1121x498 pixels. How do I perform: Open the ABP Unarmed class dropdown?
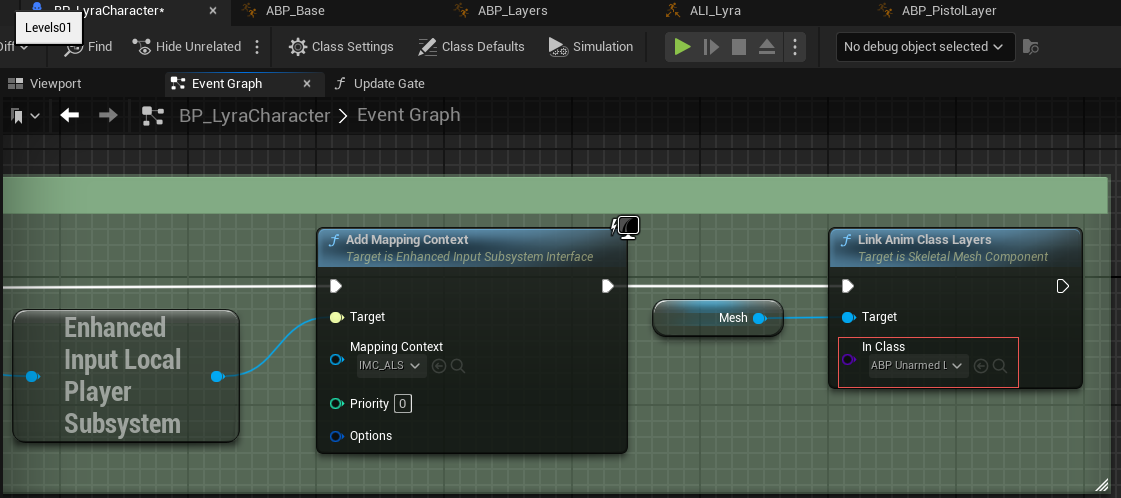[918, 366]
